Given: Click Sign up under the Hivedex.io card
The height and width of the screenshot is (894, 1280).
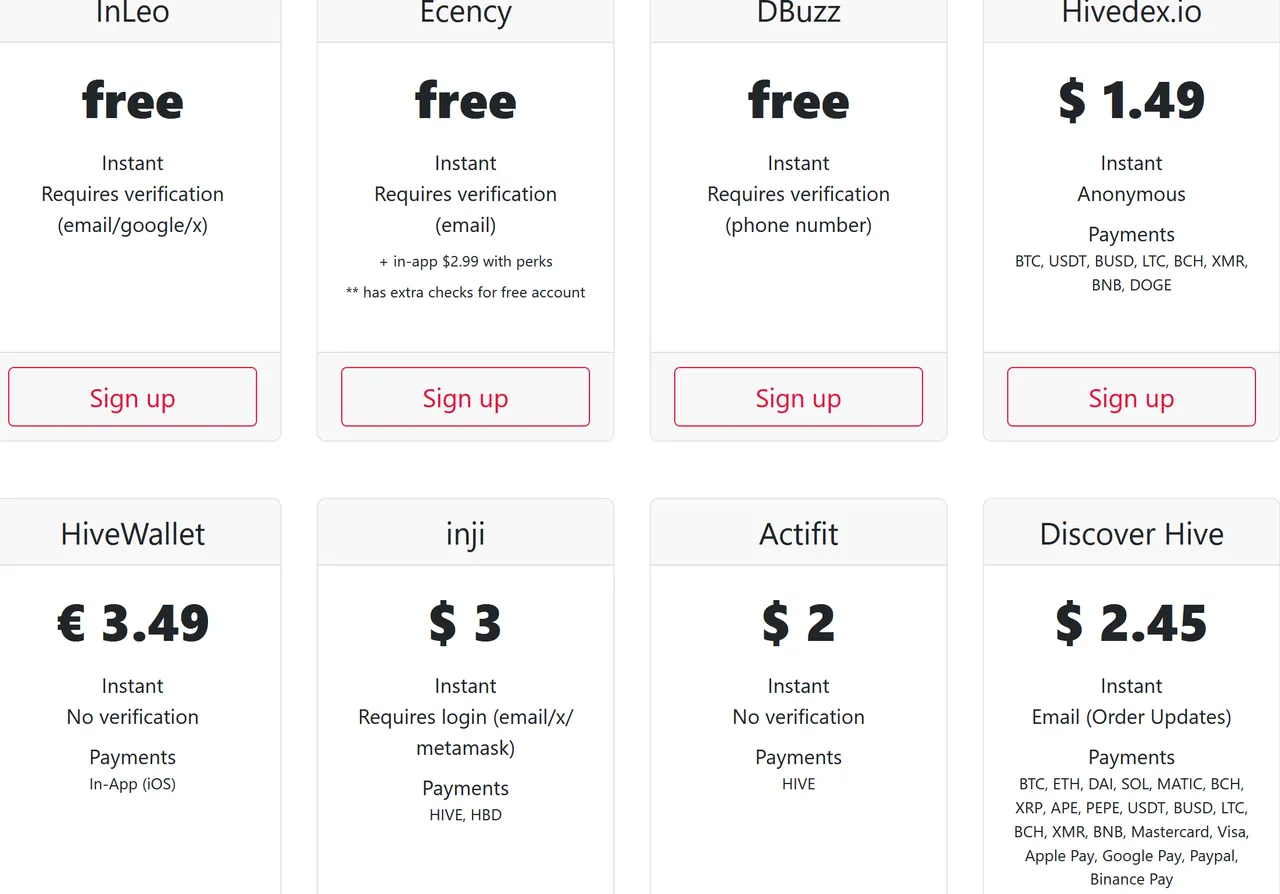Looking at the screenshot, I should (1131, 397).
